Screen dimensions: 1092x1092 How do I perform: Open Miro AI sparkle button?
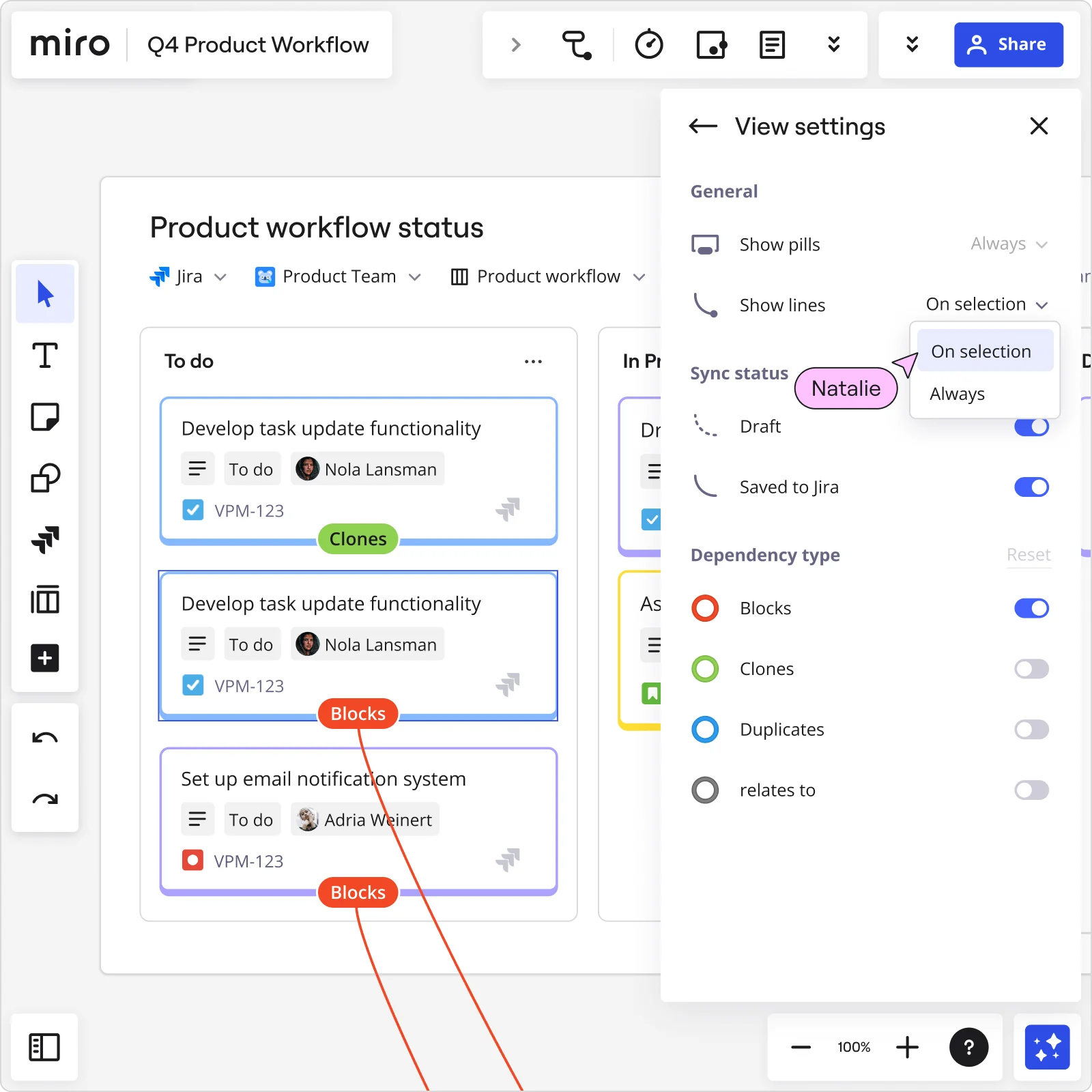pyautogui.click(x=1047, y=1047)
